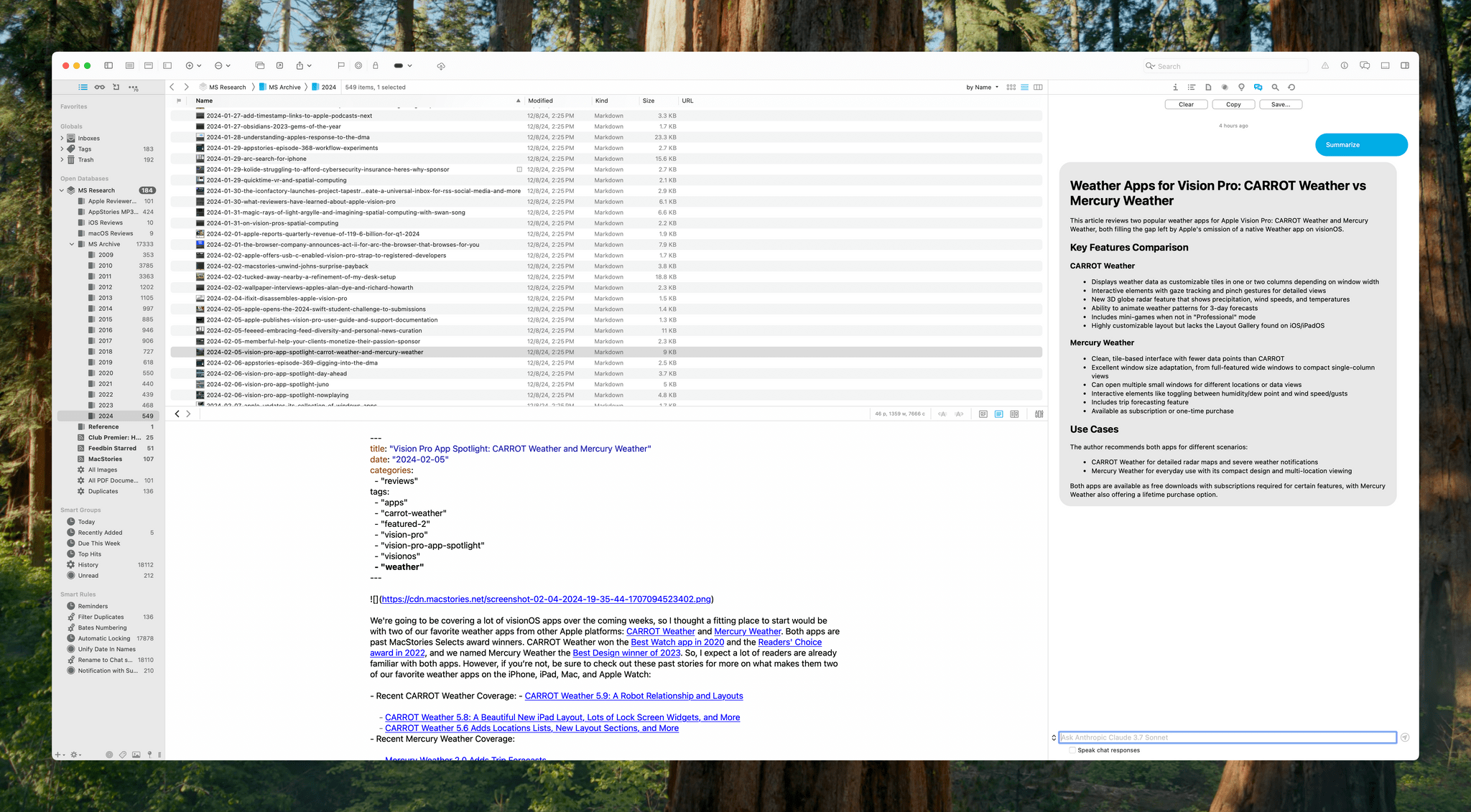Viewport: 1471px width, 812px height.
Task: Open the new window icon in the toolbar
Action: point(260,65)
